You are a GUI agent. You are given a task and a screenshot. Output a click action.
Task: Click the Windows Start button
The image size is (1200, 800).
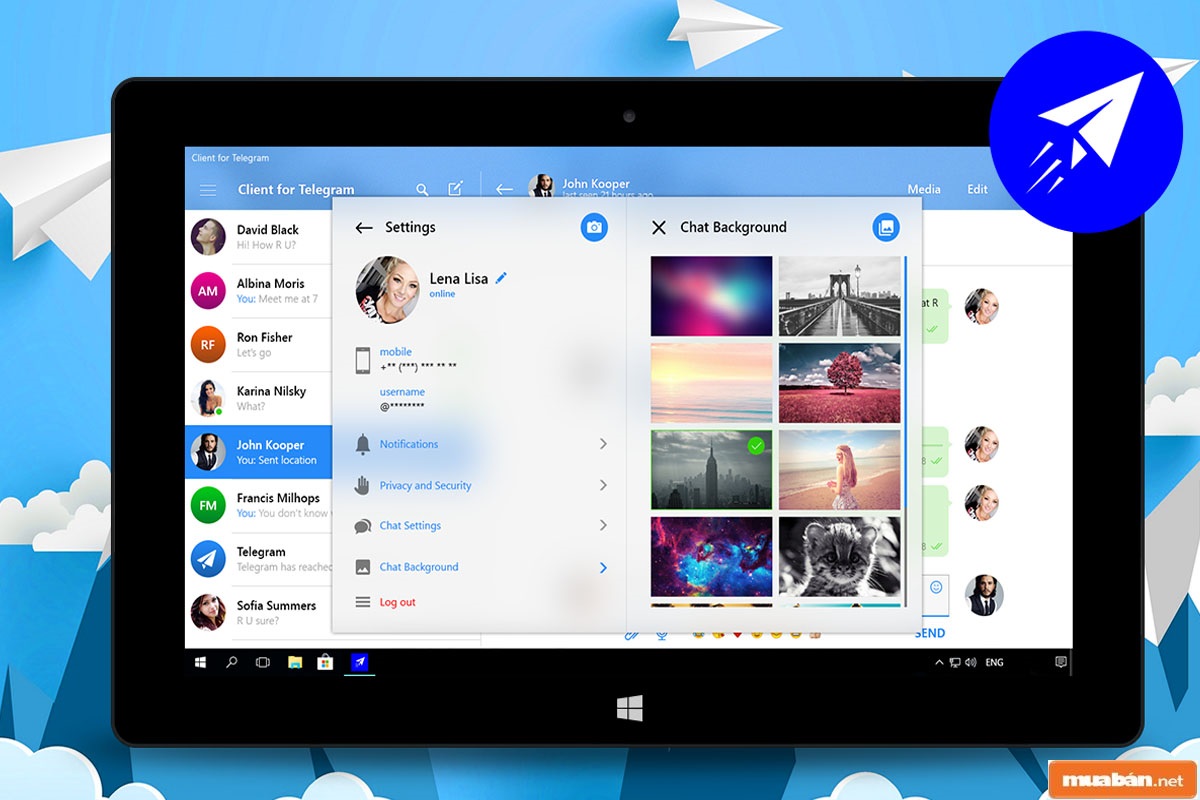201,662
